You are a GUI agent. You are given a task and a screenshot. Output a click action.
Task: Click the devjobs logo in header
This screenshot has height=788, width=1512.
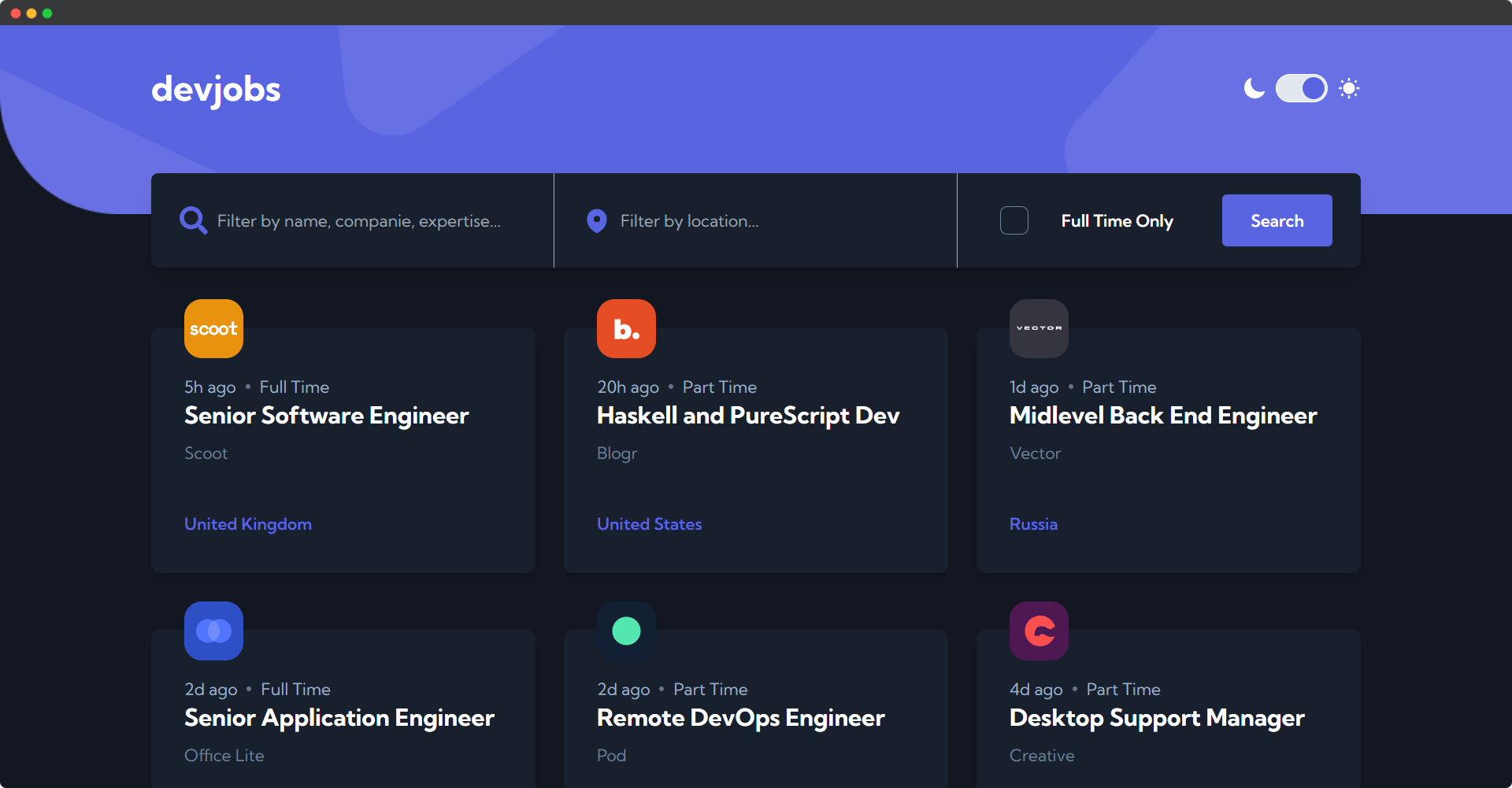(x=216, y=90)
